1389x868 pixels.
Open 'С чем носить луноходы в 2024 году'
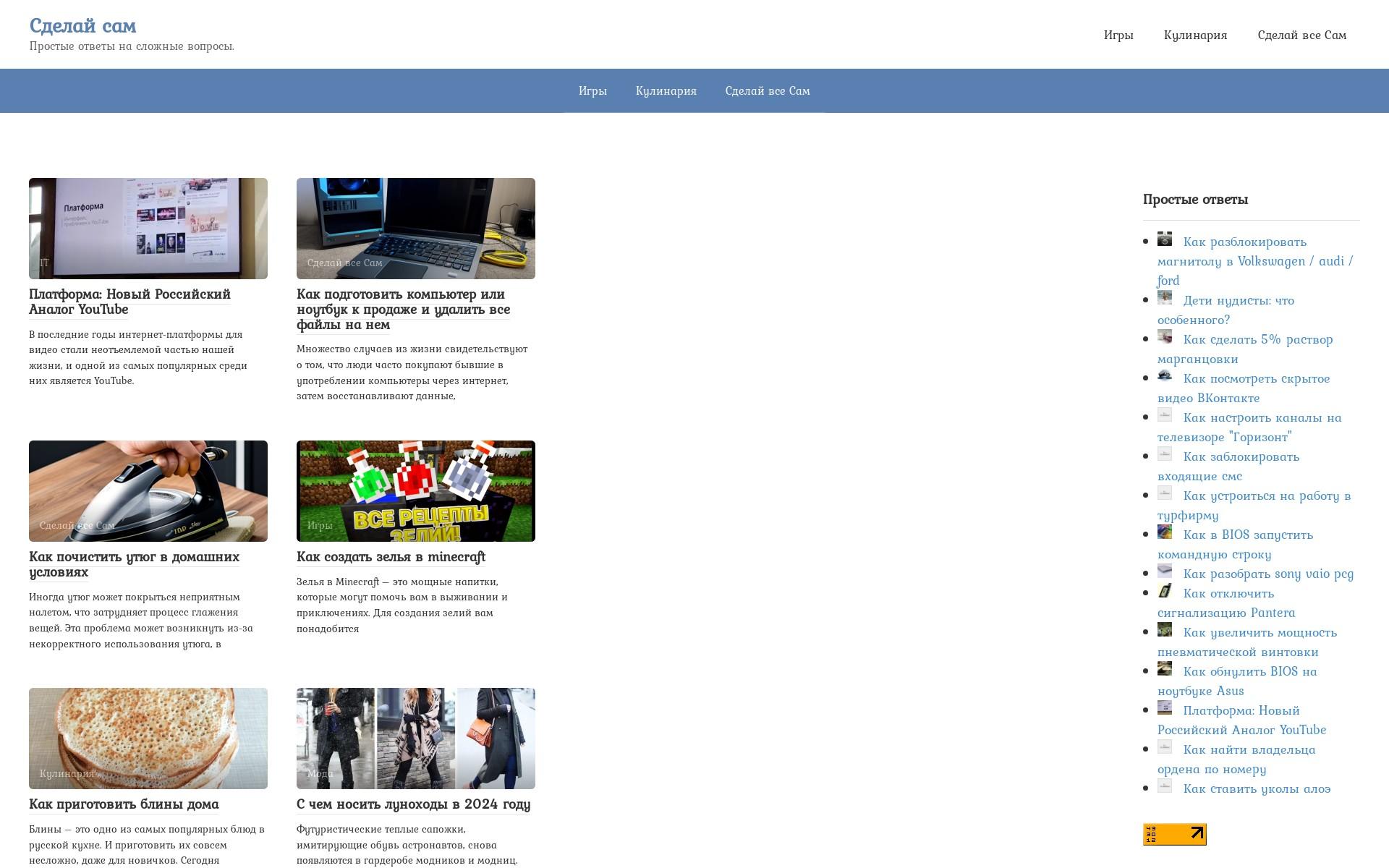click(x=413, y=804)
